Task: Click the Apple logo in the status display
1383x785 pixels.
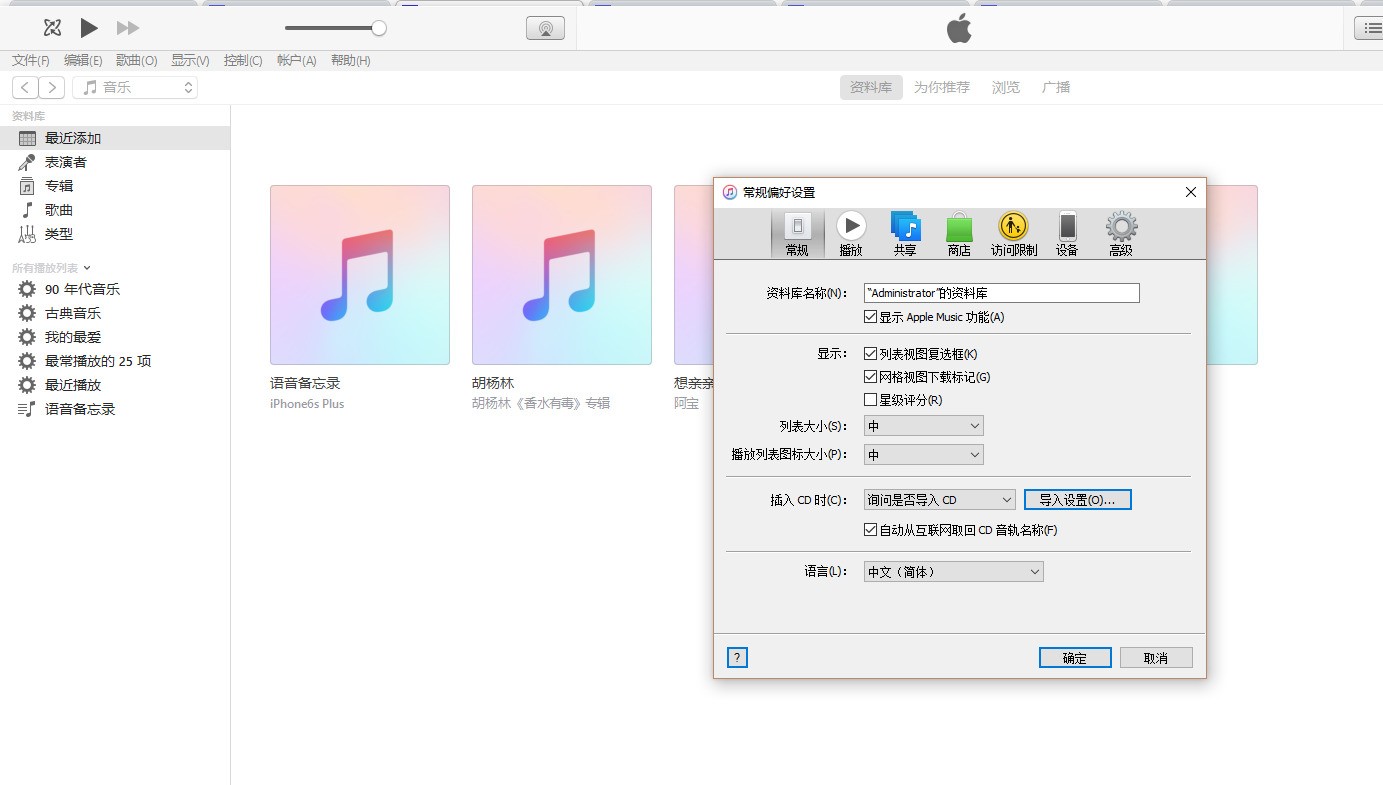Action: (x=959, y=29)
